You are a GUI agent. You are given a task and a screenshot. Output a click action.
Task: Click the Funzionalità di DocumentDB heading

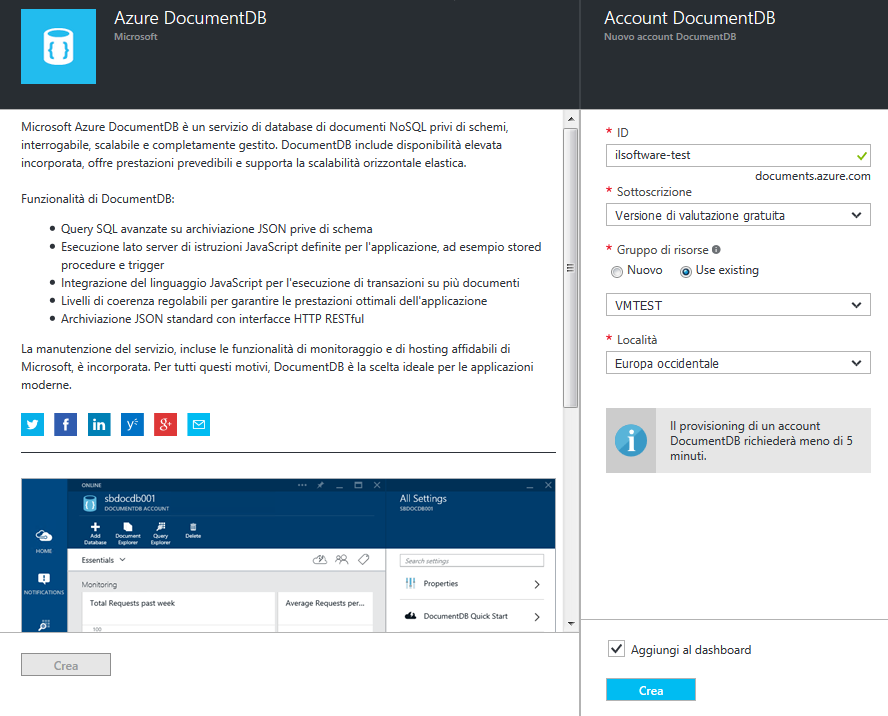(98, 199)
